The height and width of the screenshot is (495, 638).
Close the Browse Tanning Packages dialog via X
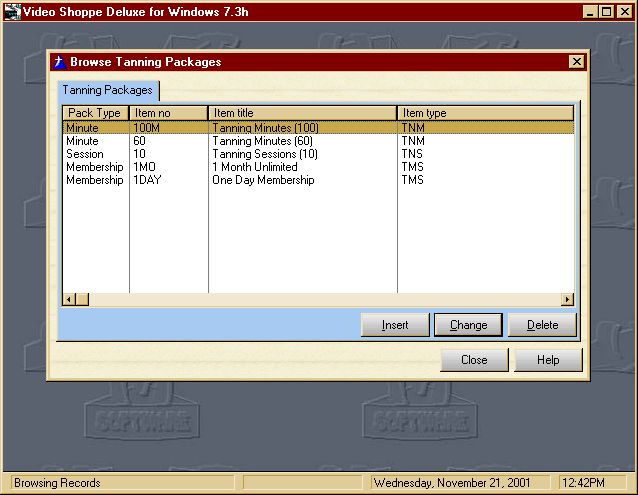576,62
